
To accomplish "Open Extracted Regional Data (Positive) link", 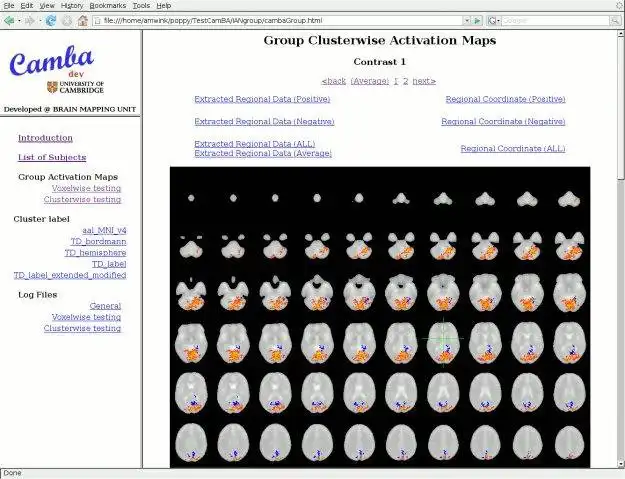I will pos(262,99).
